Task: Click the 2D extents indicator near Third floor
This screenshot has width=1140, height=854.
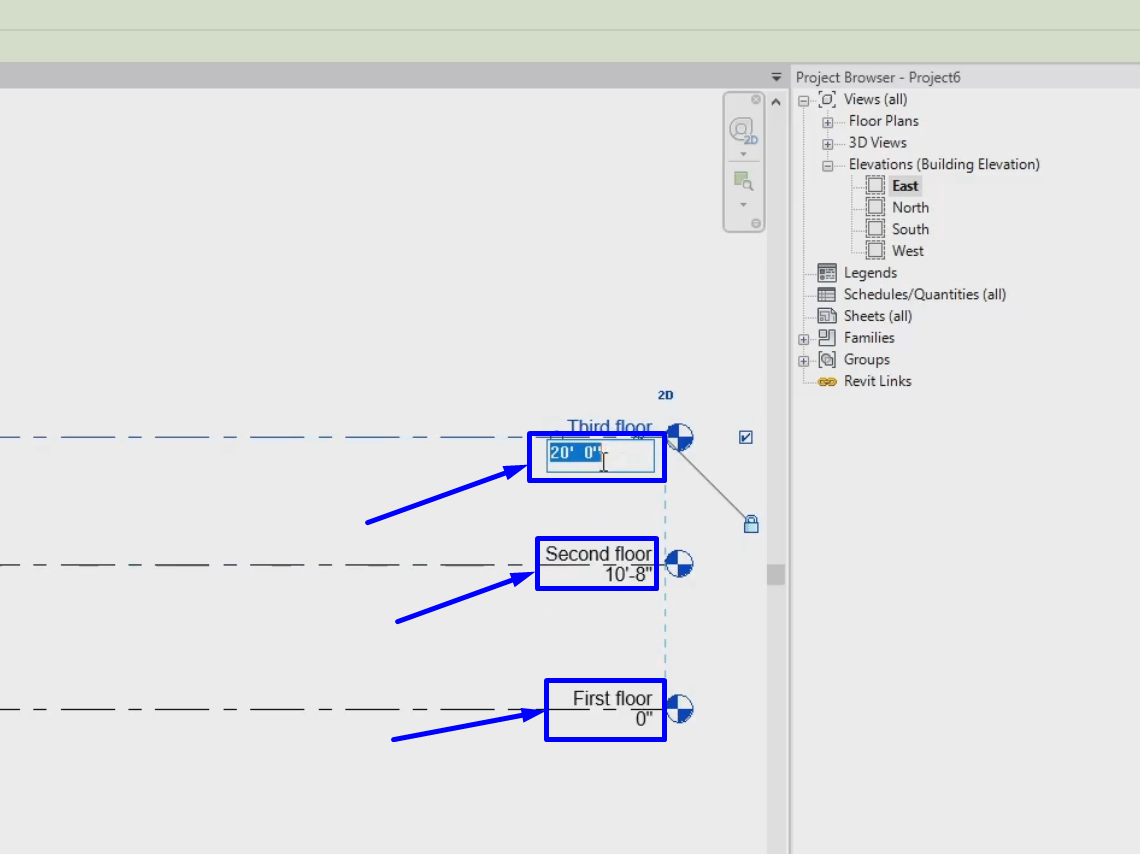Action: click(x=664, y=395)
